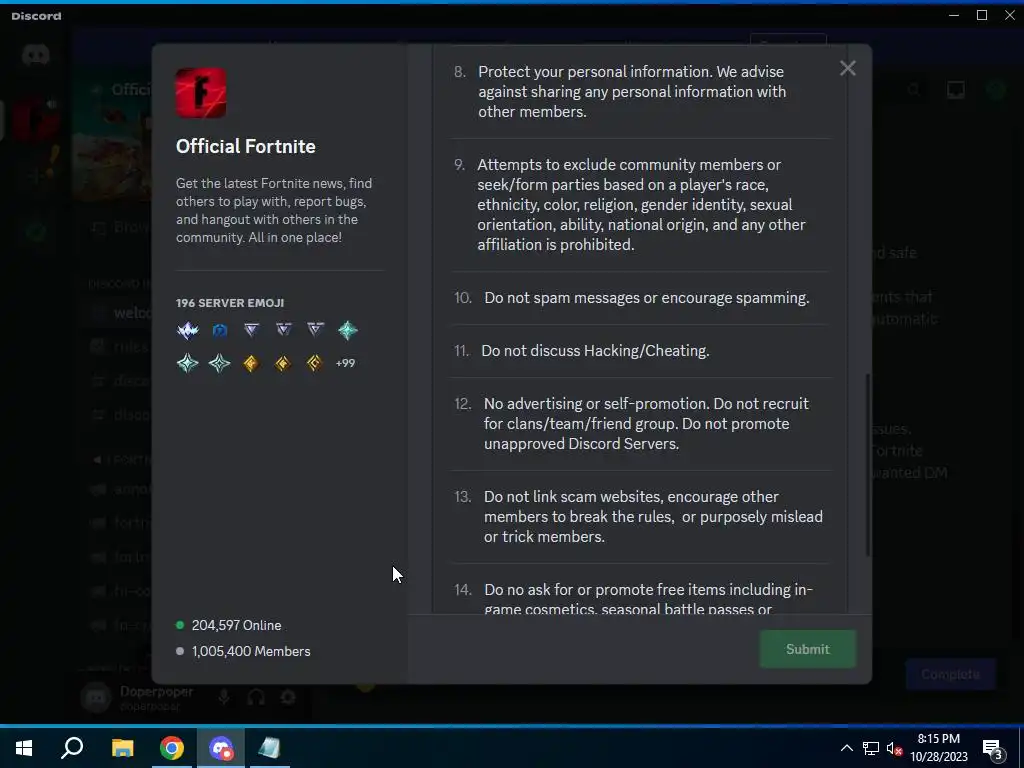The height and width of the screenshot is (768, 1024).
Task: Launch Google Chrome from the taskbar
Action: [172, 748]
